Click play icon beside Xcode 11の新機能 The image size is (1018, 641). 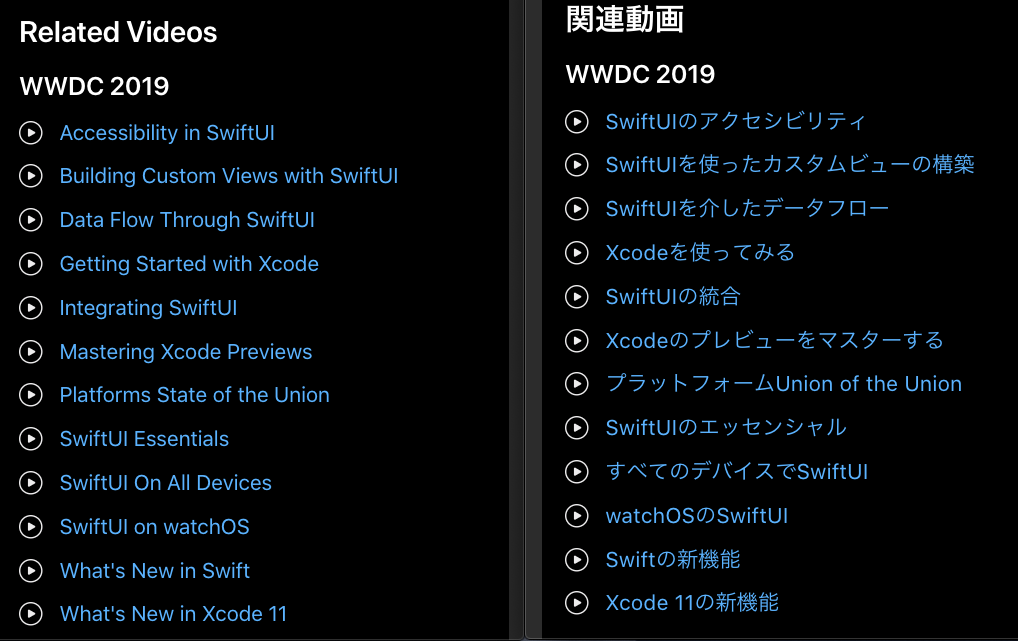click(x=577, y=603)
